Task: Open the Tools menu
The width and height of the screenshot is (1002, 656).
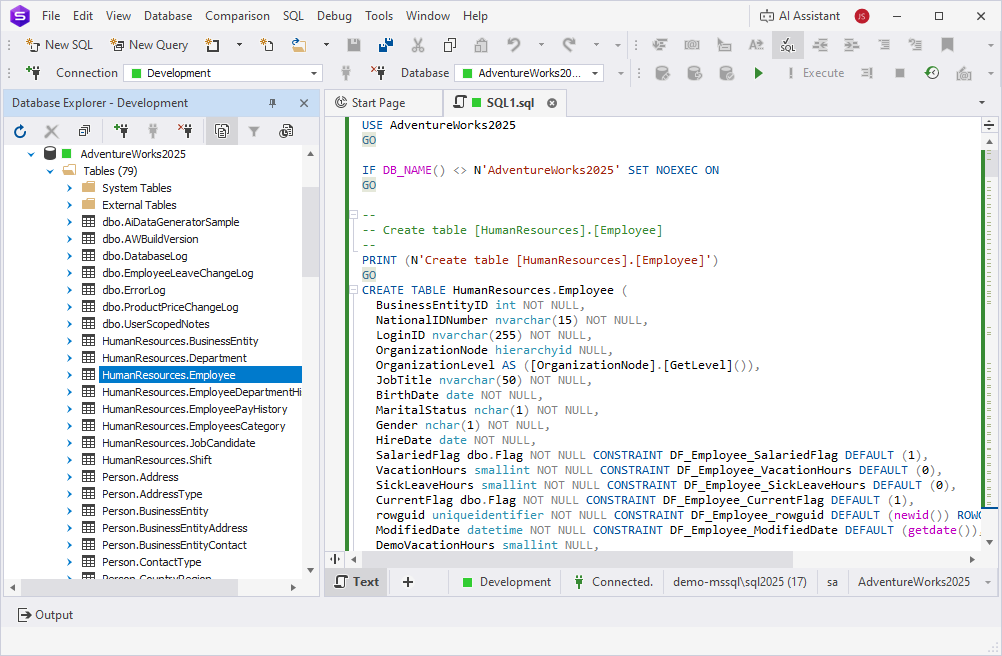Action: pyautogui.click(x=379, y=16)
